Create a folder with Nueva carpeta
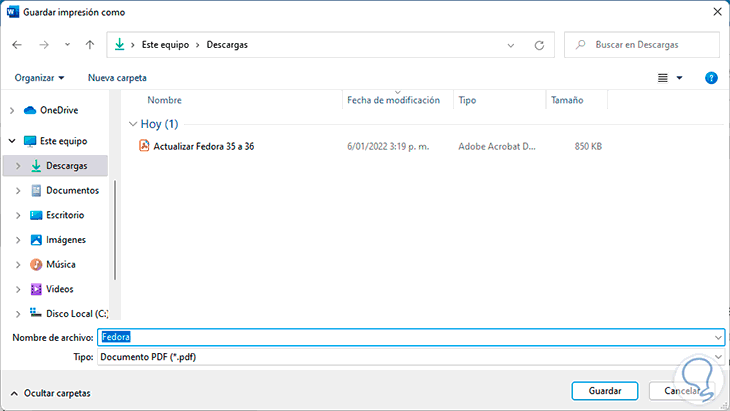The height and width of the screenshot is (411, 730). coord(117,78)
